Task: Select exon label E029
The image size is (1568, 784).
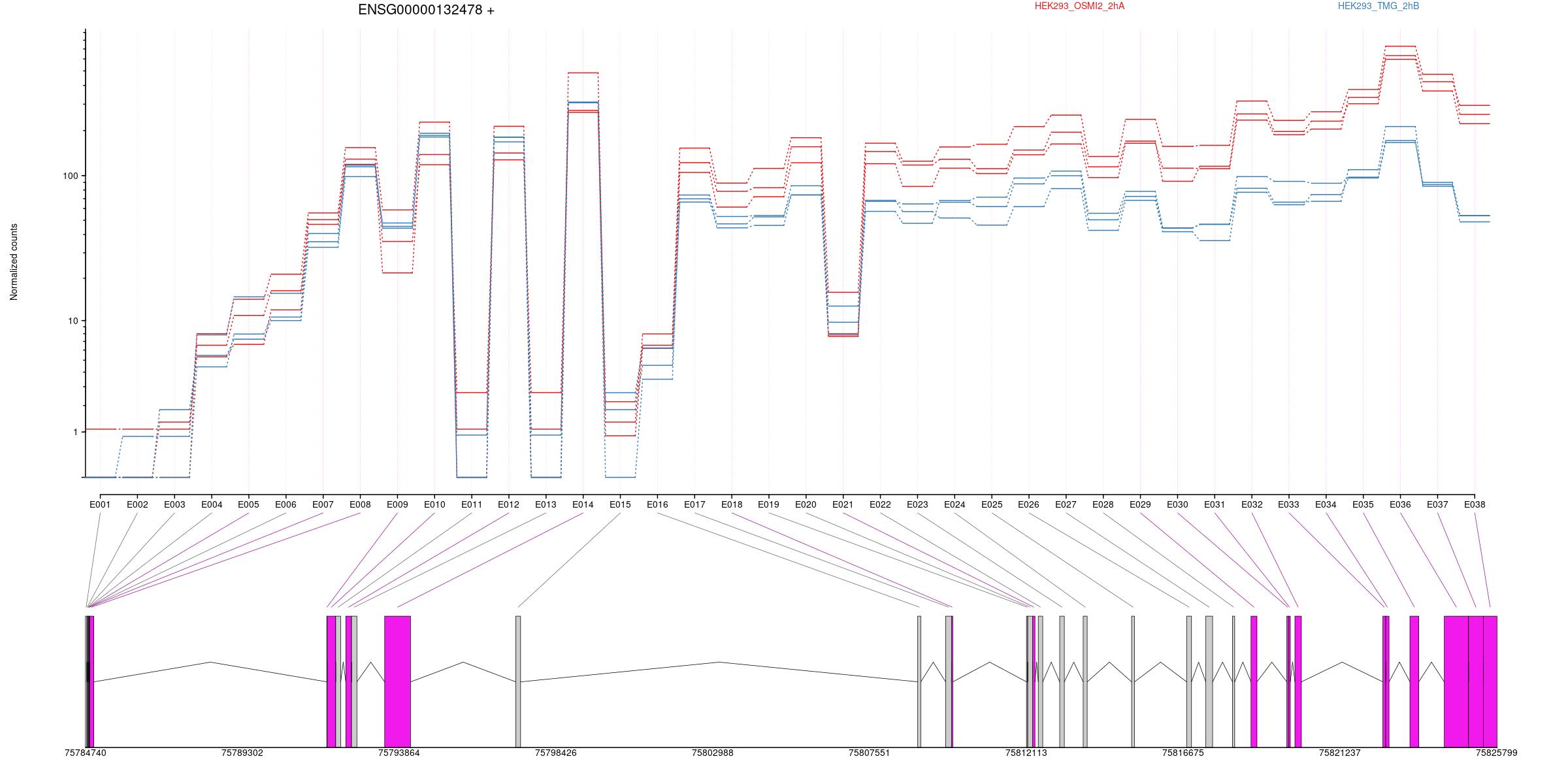Action: (x=1141, y=505)
